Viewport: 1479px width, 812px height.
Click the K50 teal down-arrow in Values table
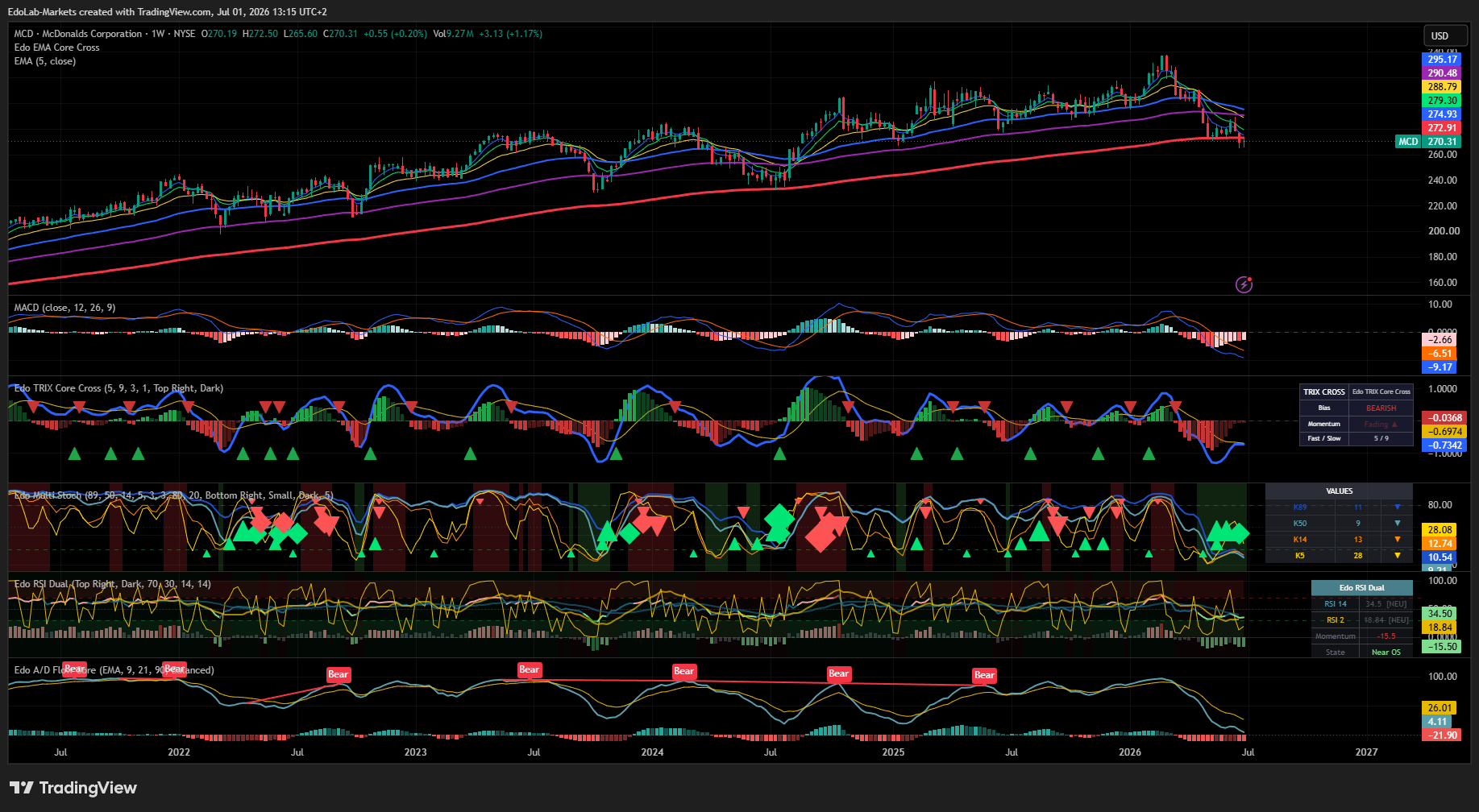click(x=1398, y=524)
